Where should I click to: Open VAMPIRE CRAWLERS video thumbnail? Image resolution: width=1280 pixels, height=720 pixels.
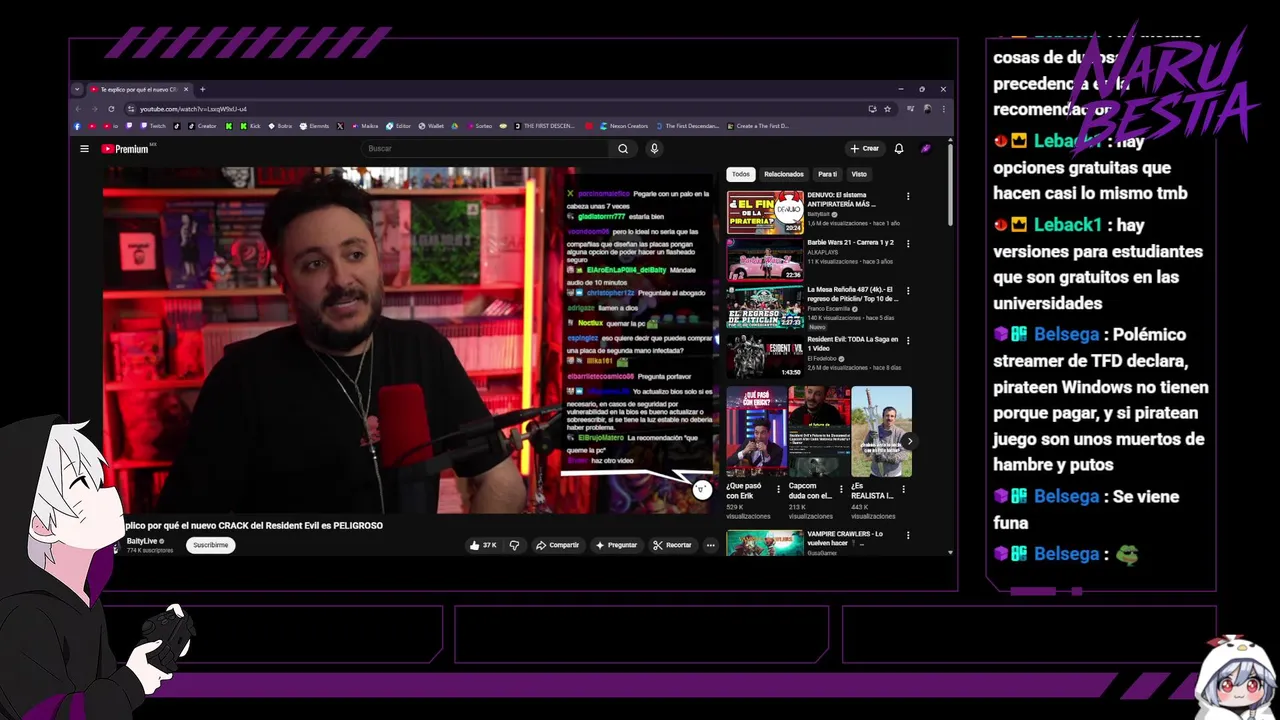click(x=765, y=543)
